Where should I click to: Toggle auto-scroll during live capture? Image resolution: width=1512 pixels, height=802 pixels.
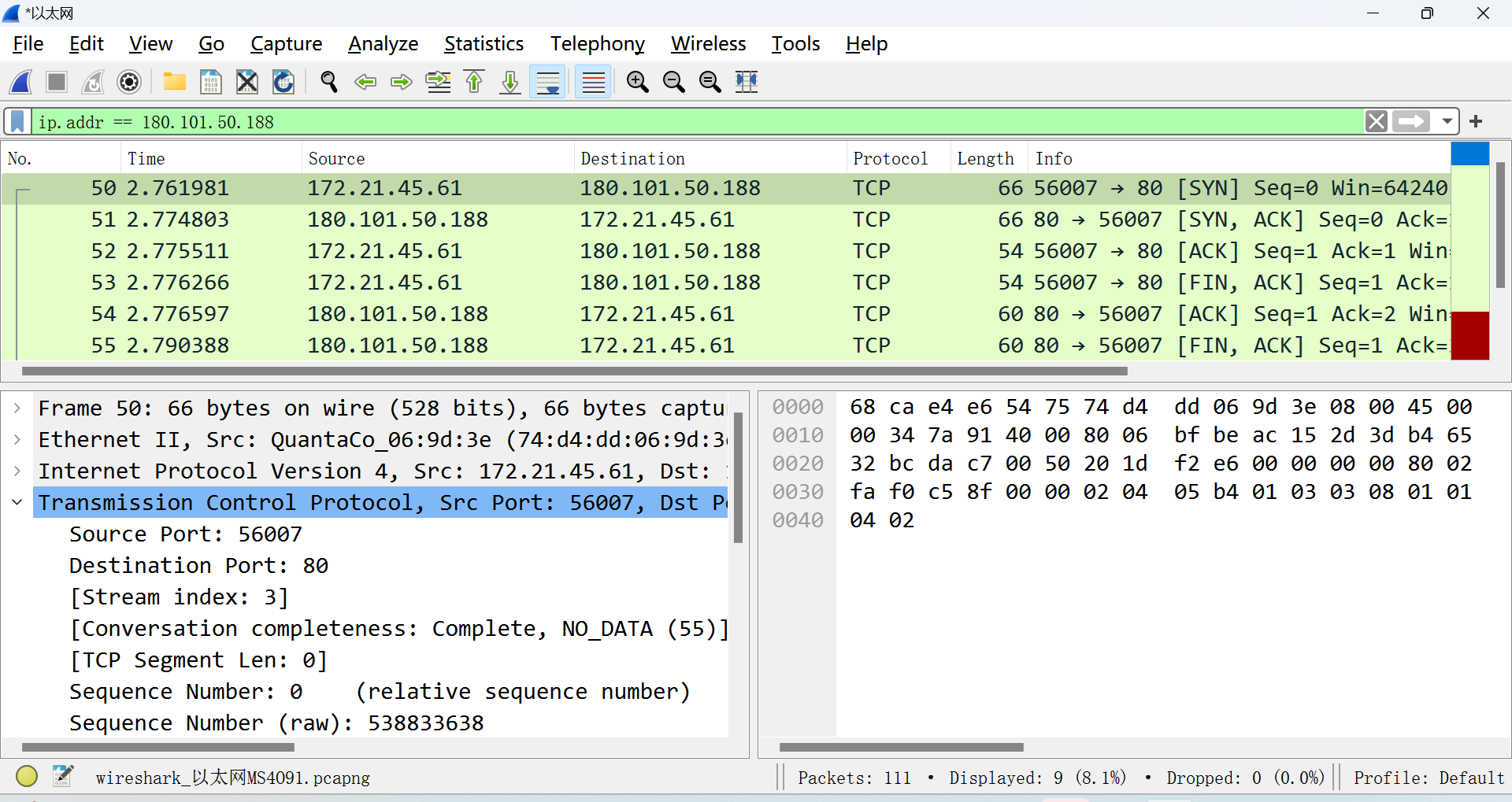(x=547, y=82)
